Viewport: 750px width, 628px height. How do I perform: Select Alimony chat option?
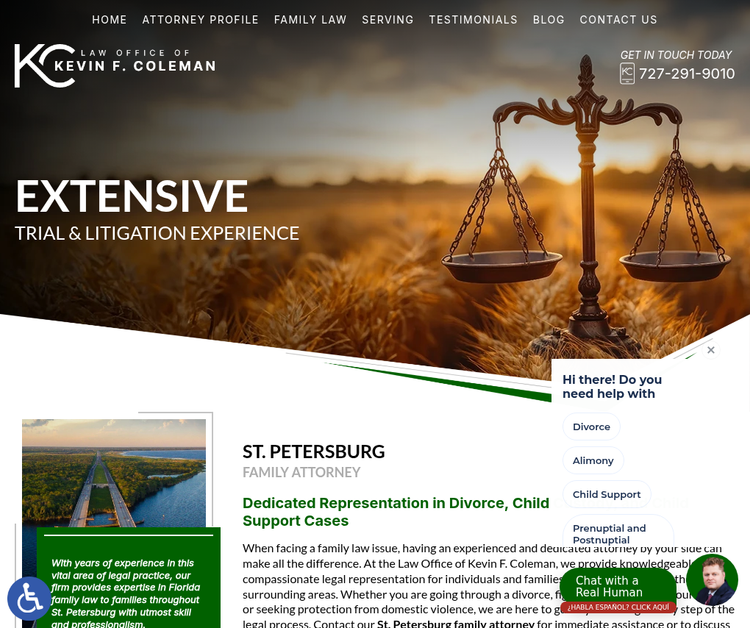point(593,461)
